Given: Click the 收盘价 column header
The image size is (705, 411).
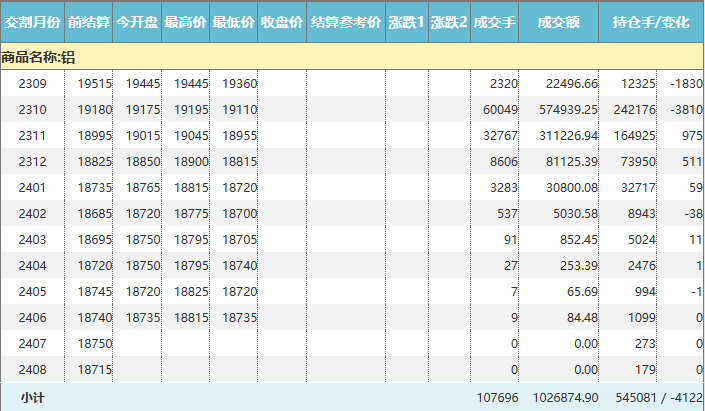Looking at the screenshot, I should [282, 21].
